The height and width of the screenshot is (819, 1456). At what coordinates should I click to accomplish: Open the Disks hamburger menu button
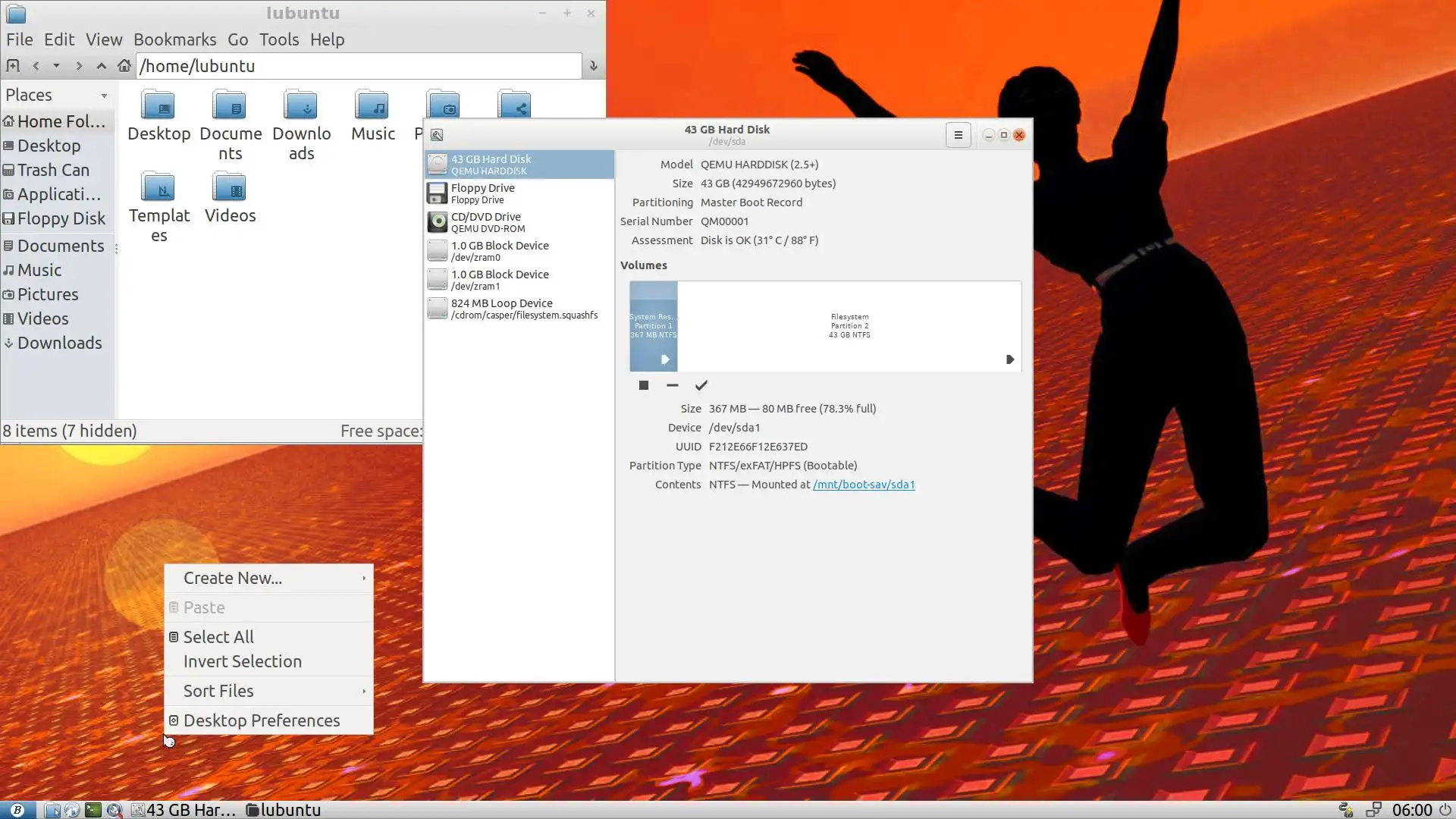958,135
